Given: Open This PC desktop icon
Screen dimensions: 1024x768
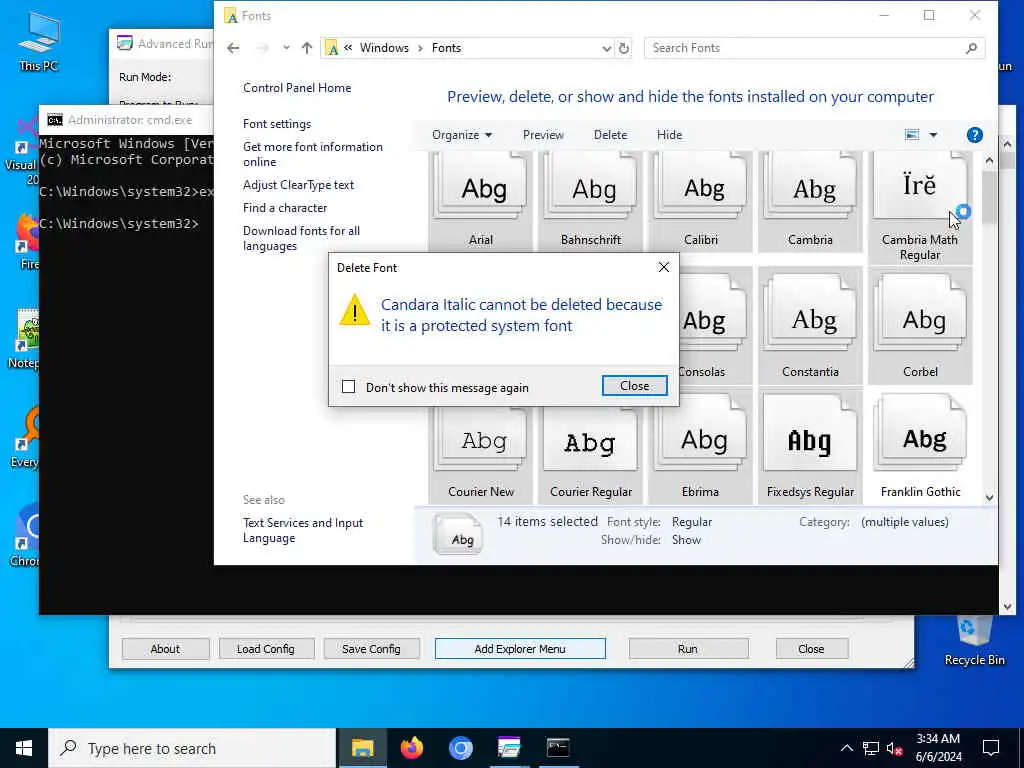Looking at the screenshot, I should pos(39,41).
